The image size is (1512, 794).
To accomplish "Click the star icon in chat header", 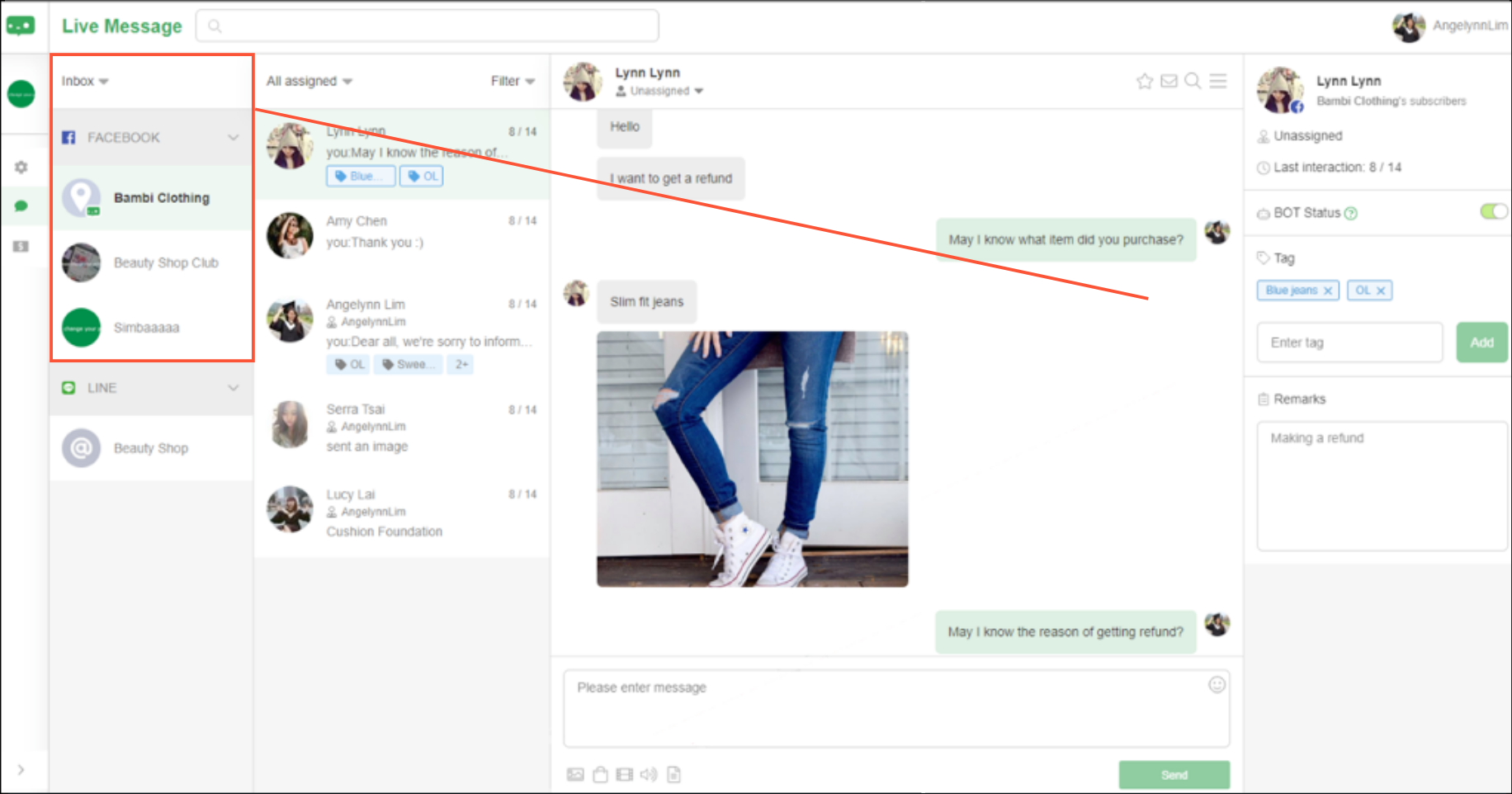I will 1144,81.
